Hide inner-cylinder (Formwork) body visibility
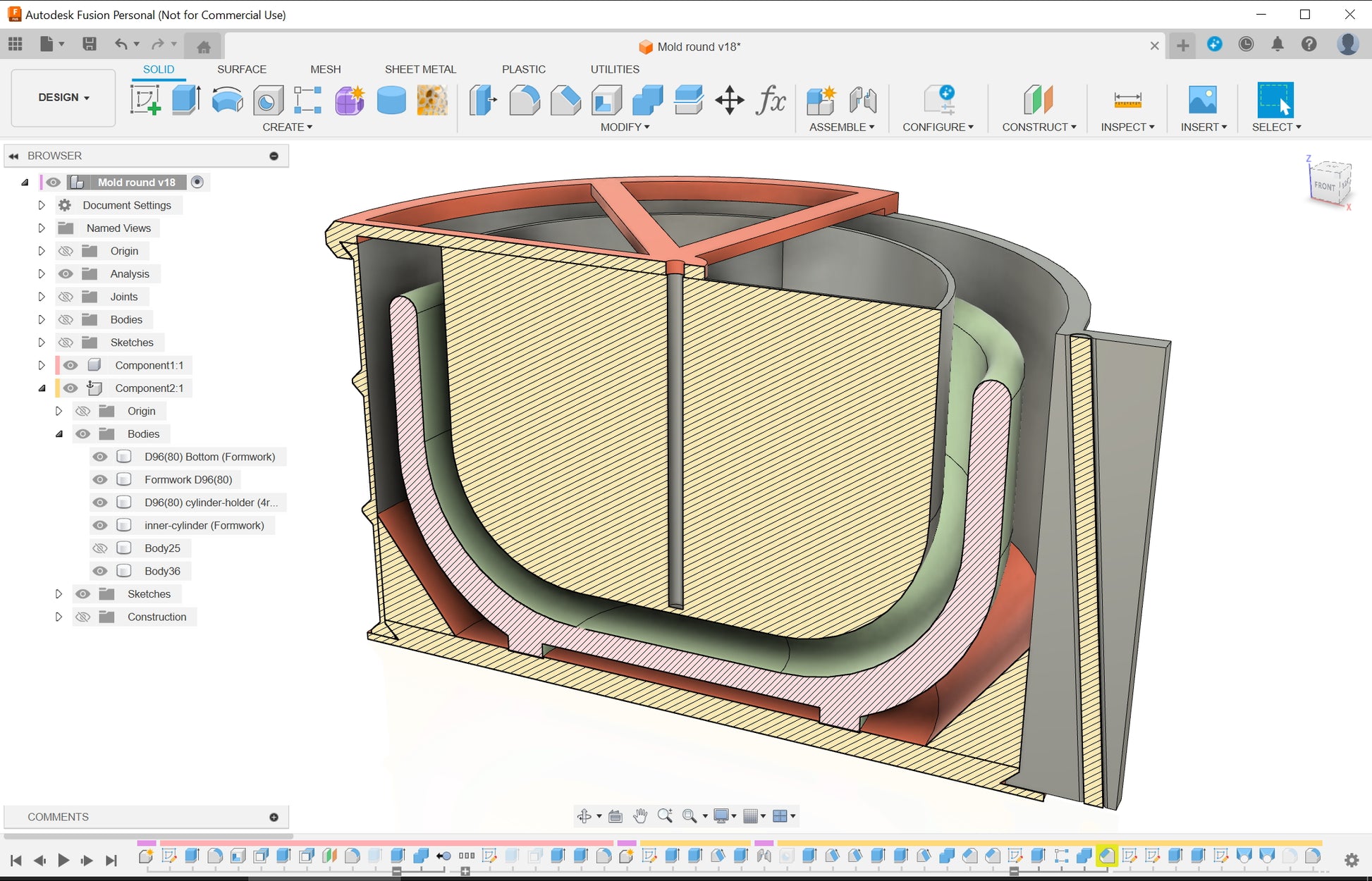Viewport: 1372px width, 881px height. (x=100, y=525)
